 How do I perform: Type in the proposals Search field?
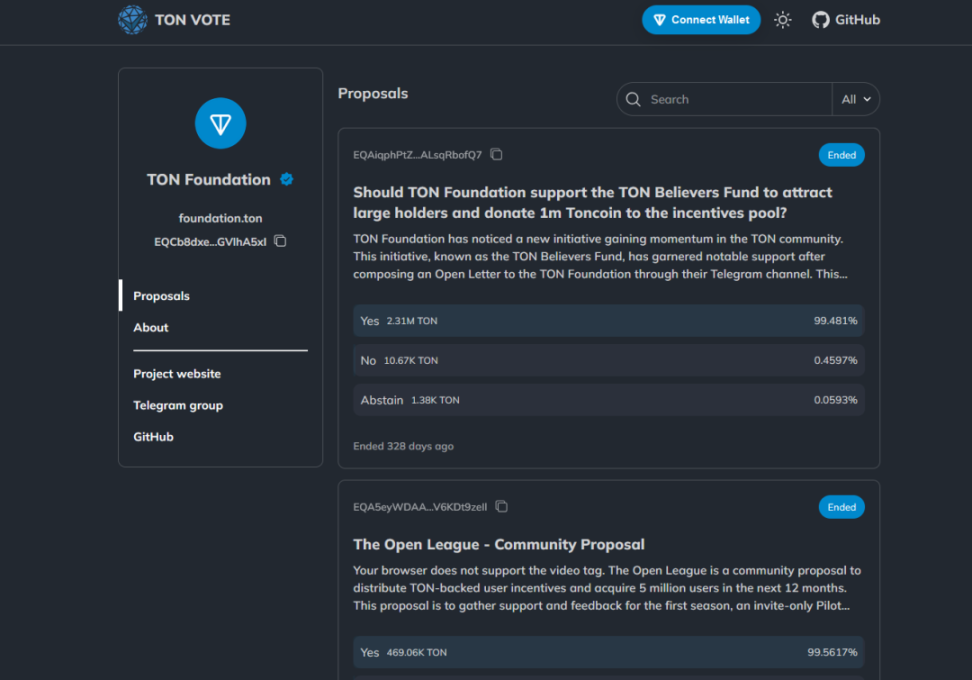click(735, 99)
